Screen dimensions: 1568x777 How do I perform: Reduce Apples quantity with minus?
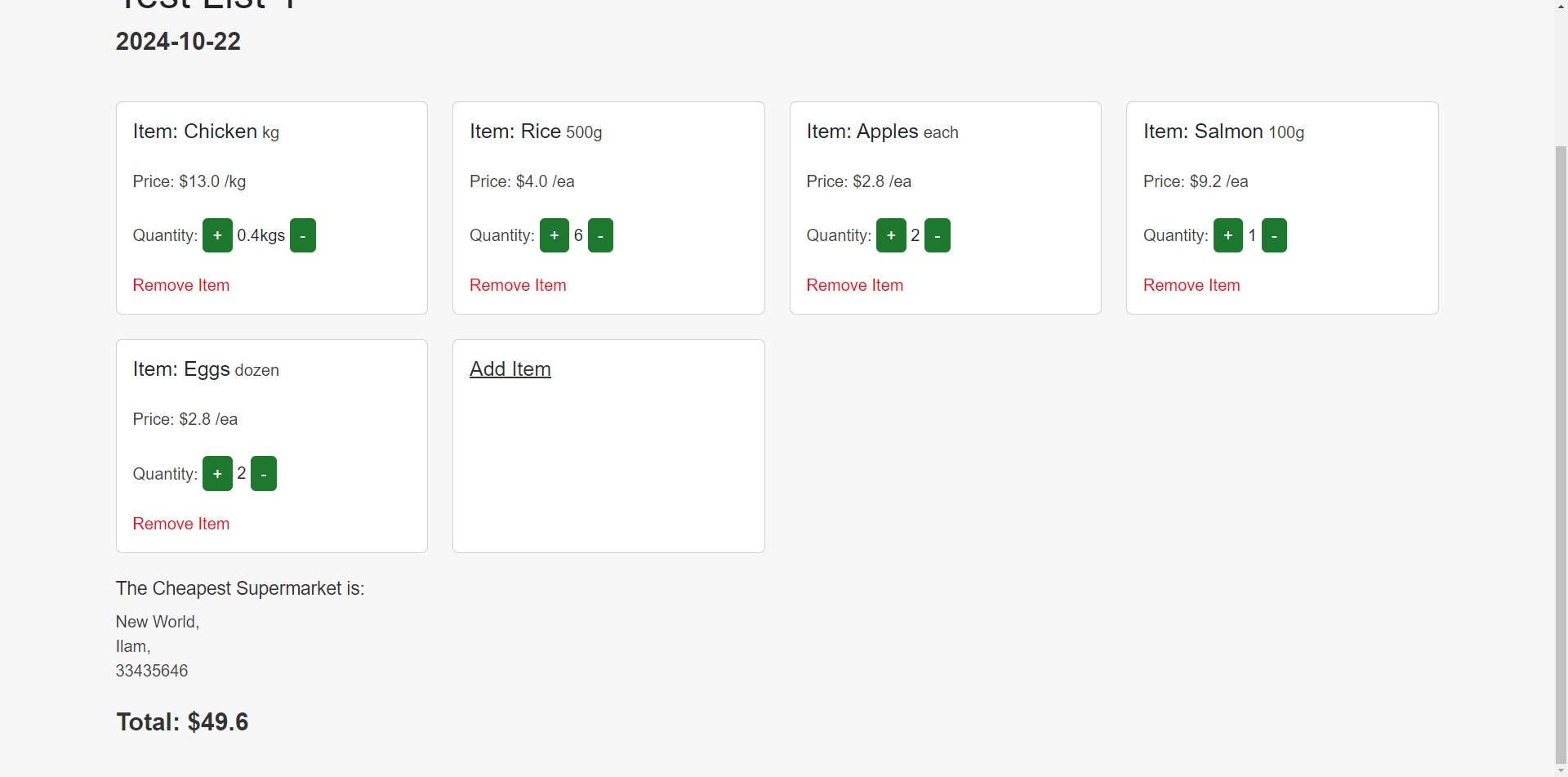tap(937, 235)
